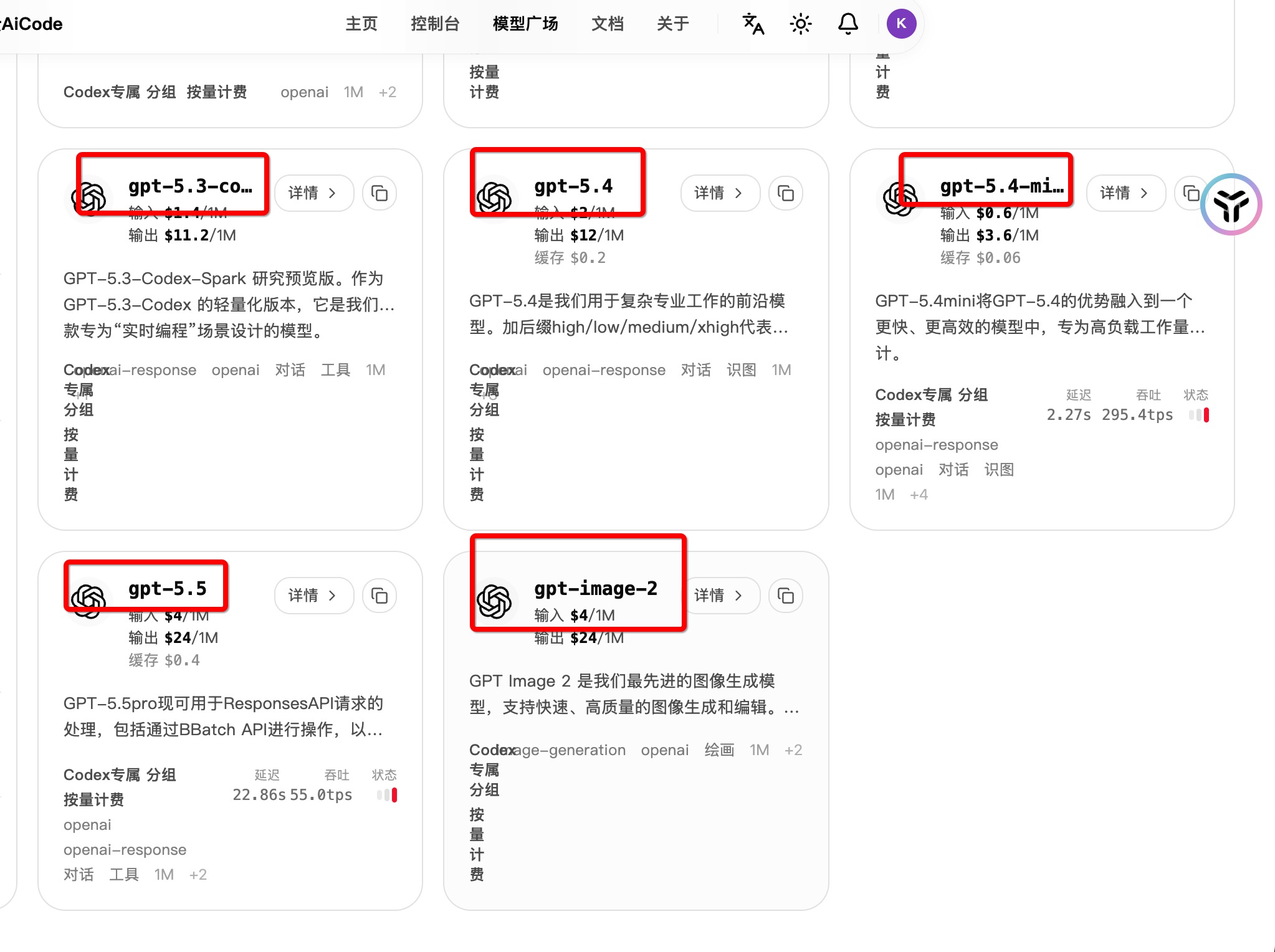
Task: Click the floating assistant widget icon
Action: 1231,204
